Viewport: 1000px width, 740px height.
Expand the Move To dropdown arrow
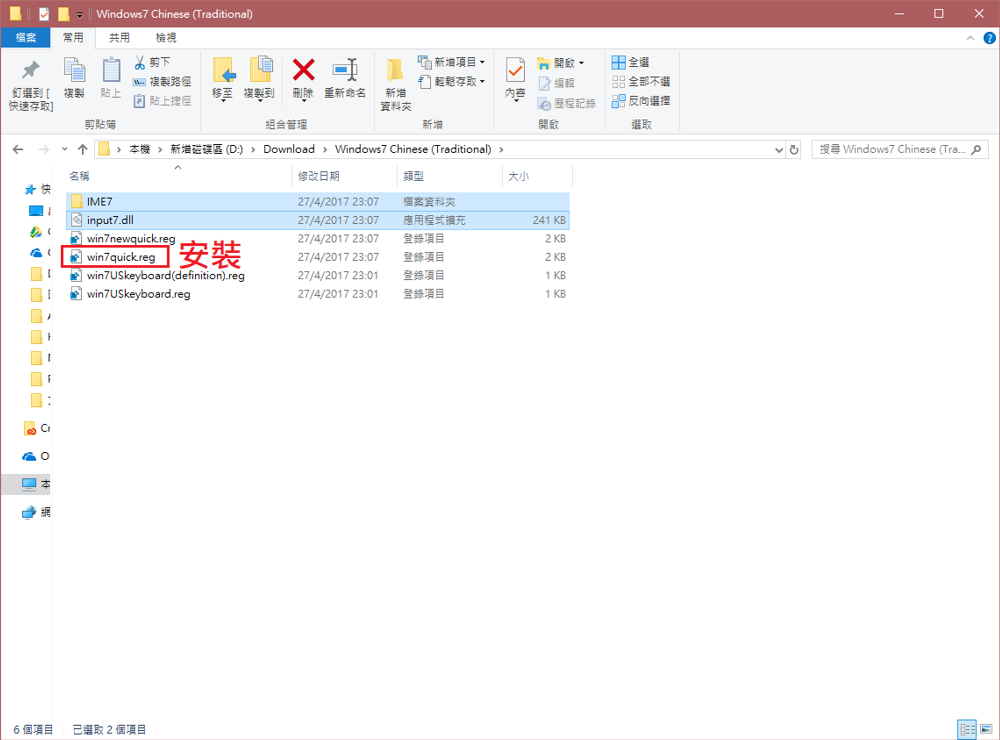pyautogui.click(x=223, y=101)
